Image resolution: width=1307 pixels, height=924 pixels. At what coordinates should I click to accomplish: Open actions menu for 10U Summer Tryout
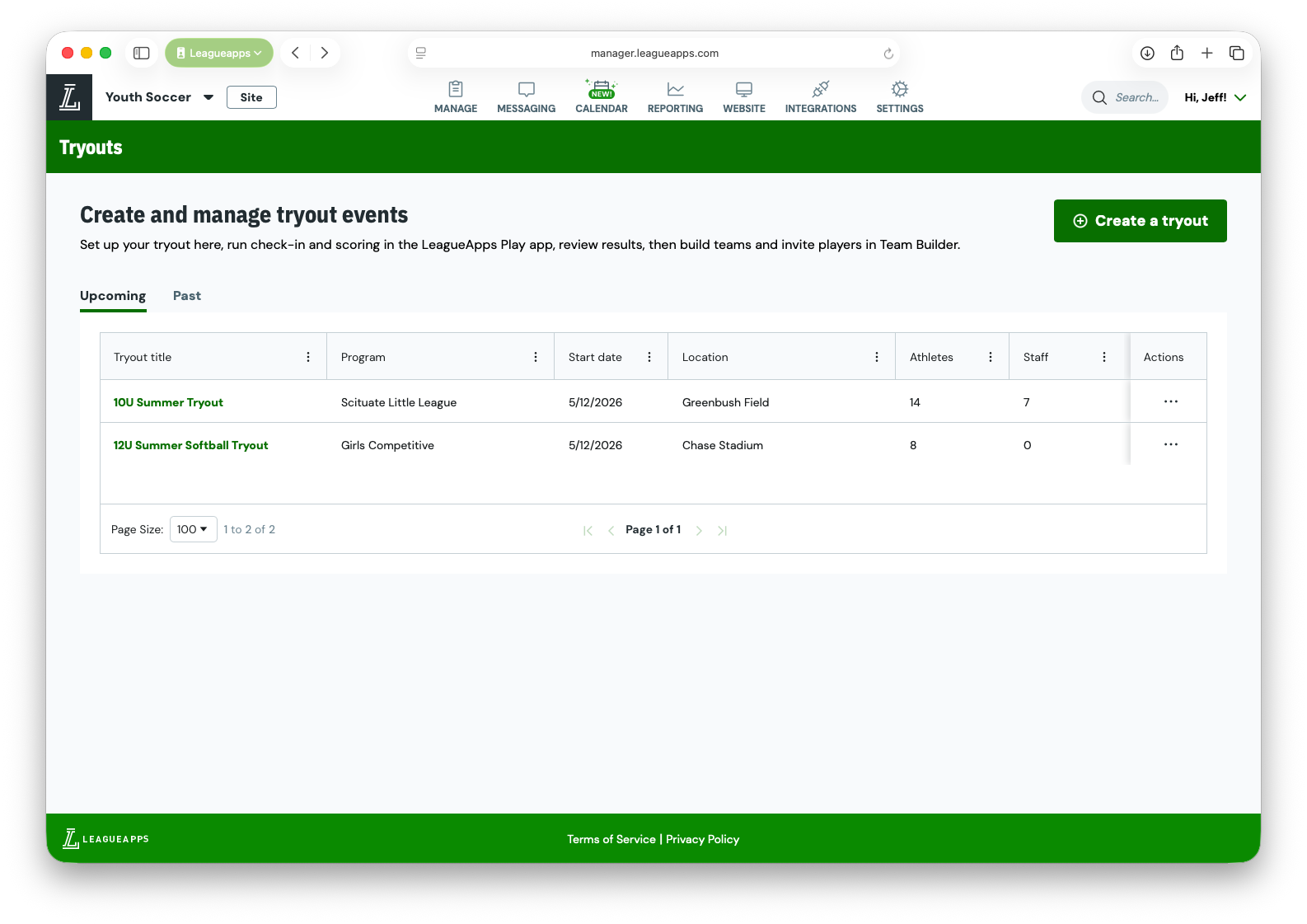point(1171,401)
